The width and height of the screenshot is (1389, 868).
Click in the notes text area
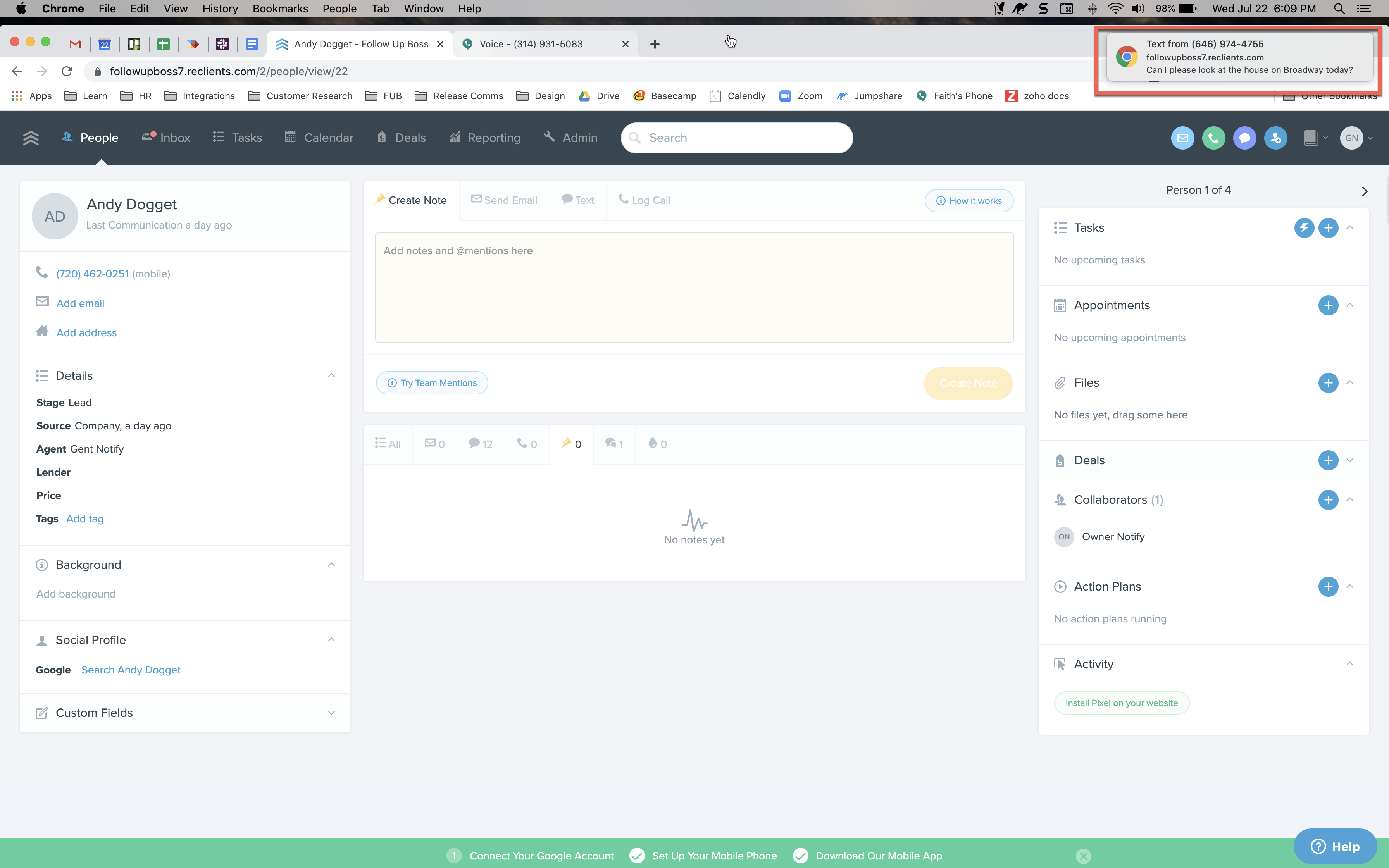point(694,287)
